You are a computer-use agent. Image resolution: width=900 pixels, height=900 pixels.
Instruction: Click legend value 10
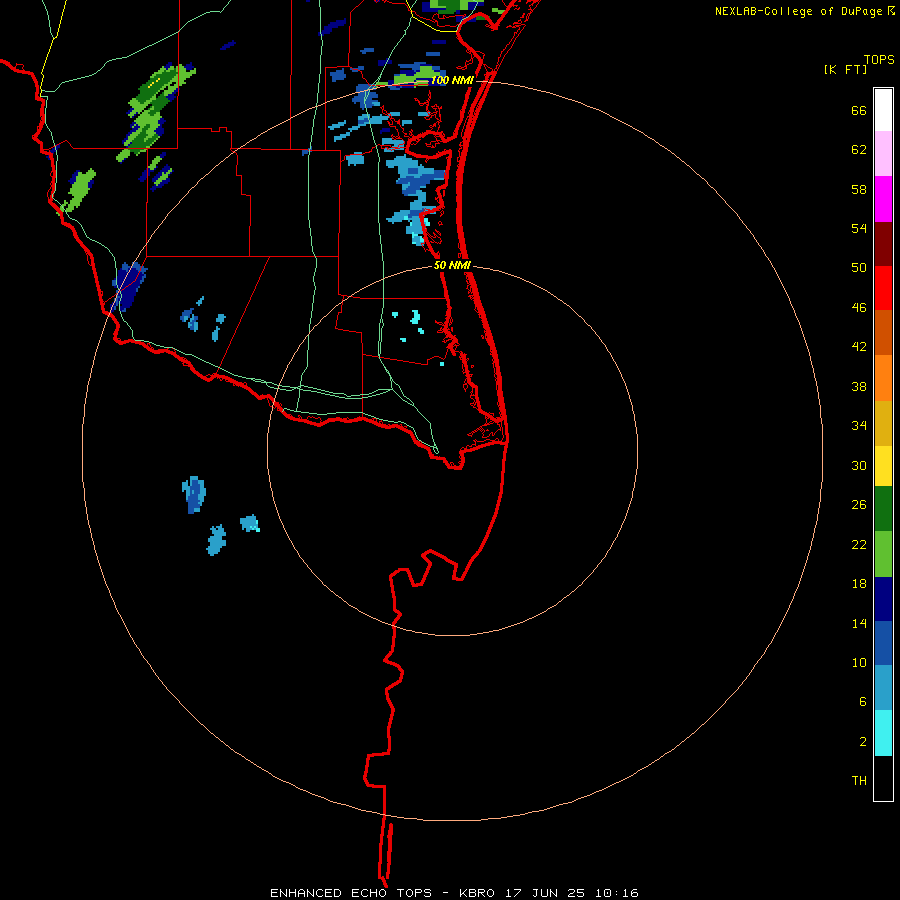[x=859, y=662]
